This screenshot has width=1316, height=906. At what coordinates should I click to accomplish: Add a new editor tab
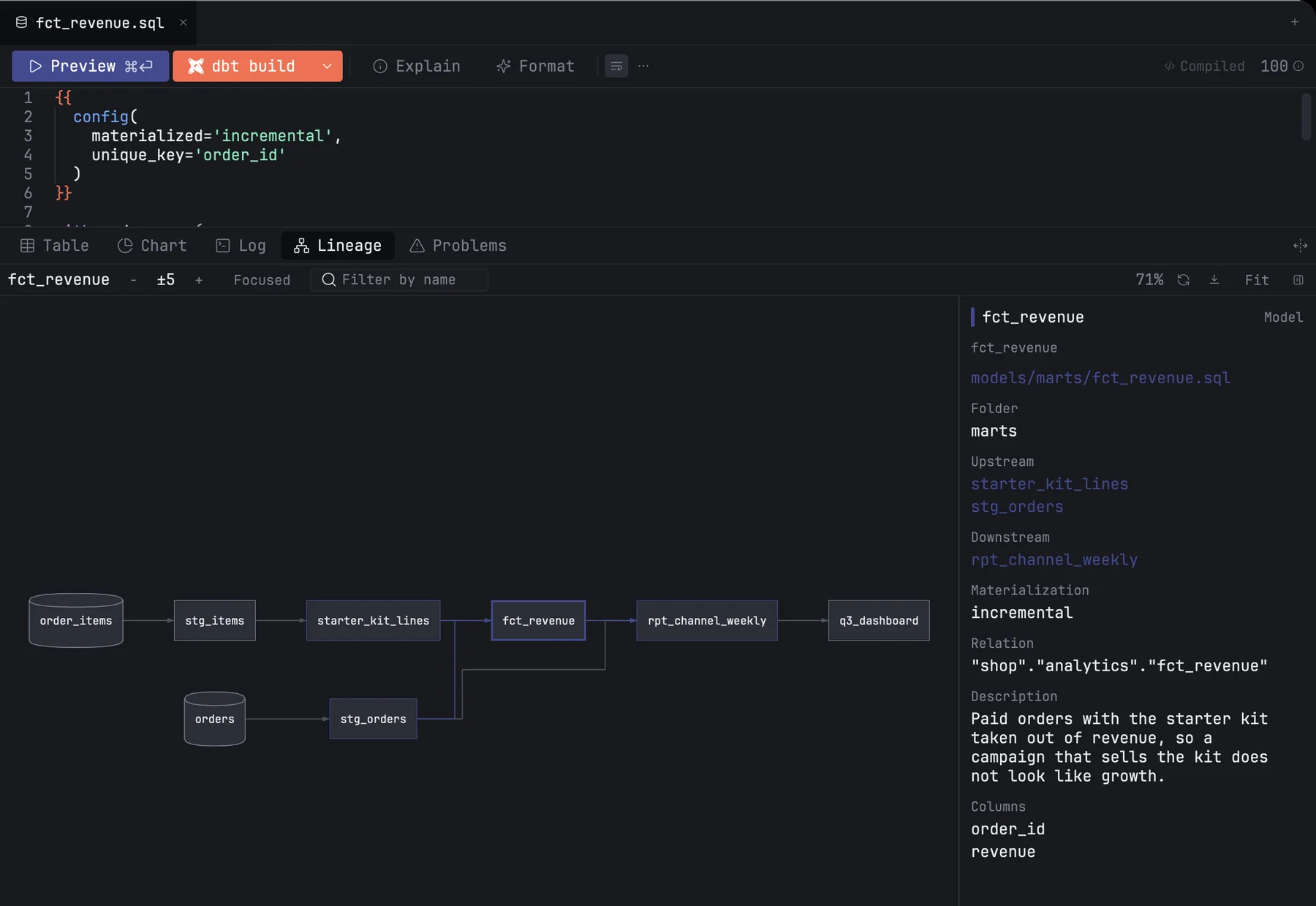coord(1294,22)
